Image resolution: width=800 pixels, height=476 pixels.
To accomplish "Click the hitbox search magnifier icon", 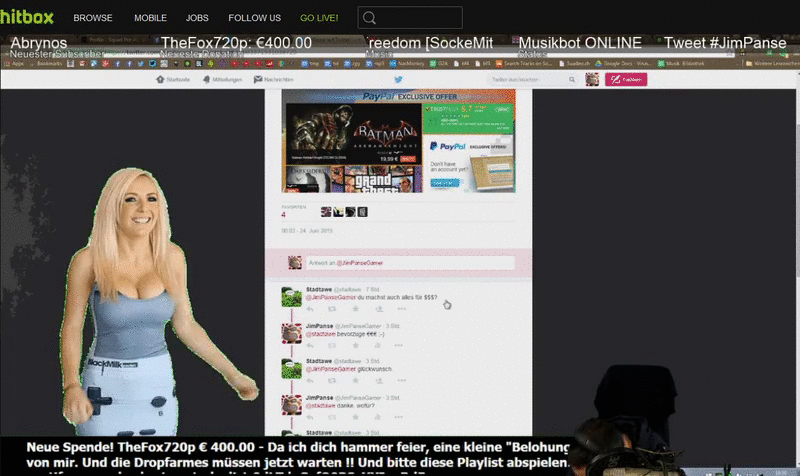I will click(x=369, y=18).
